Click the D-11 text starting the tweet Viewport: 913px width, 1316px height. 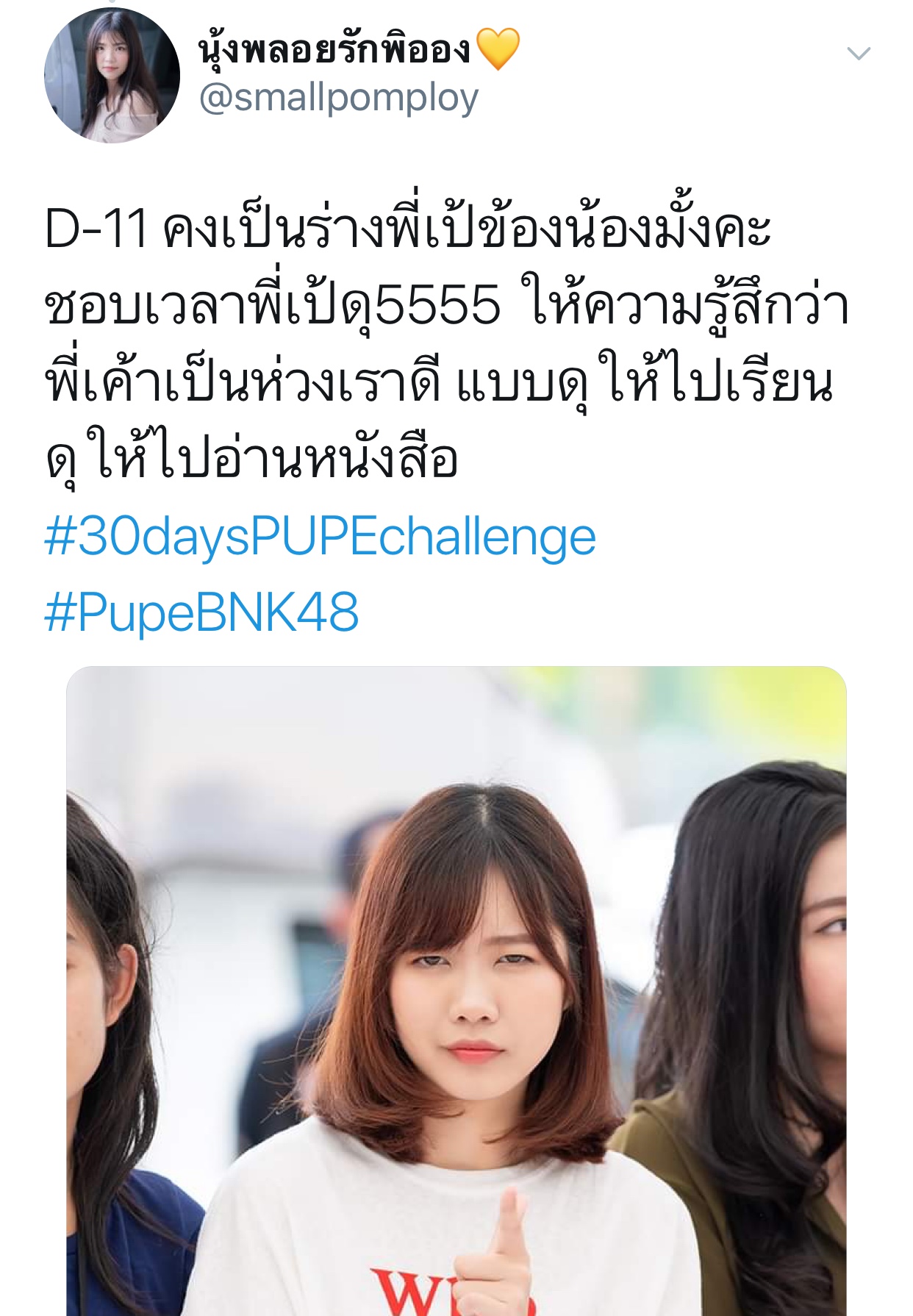[96, 229]
